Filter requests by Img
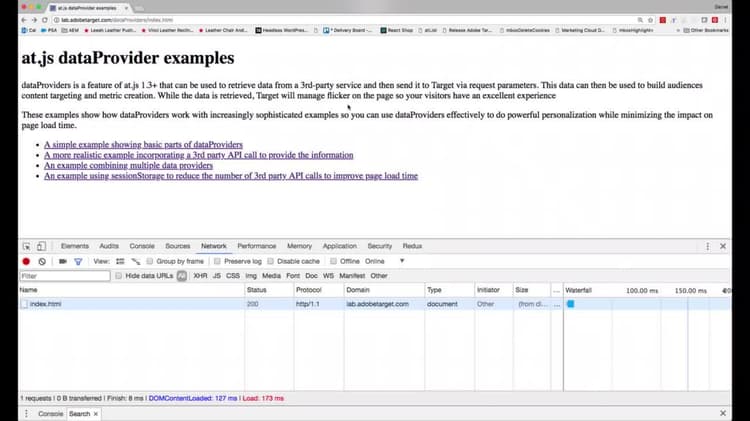 tap(251, 276)
